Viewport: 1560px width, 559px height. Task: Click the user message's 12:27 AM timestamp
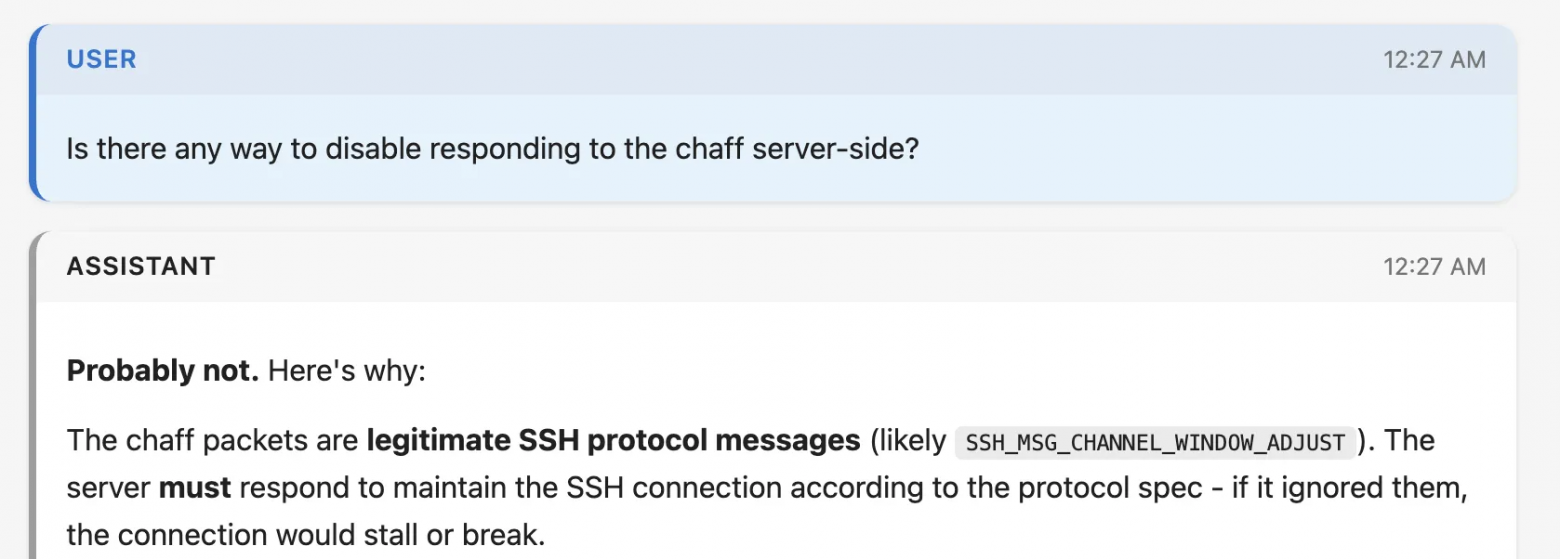coord(1434,60)
